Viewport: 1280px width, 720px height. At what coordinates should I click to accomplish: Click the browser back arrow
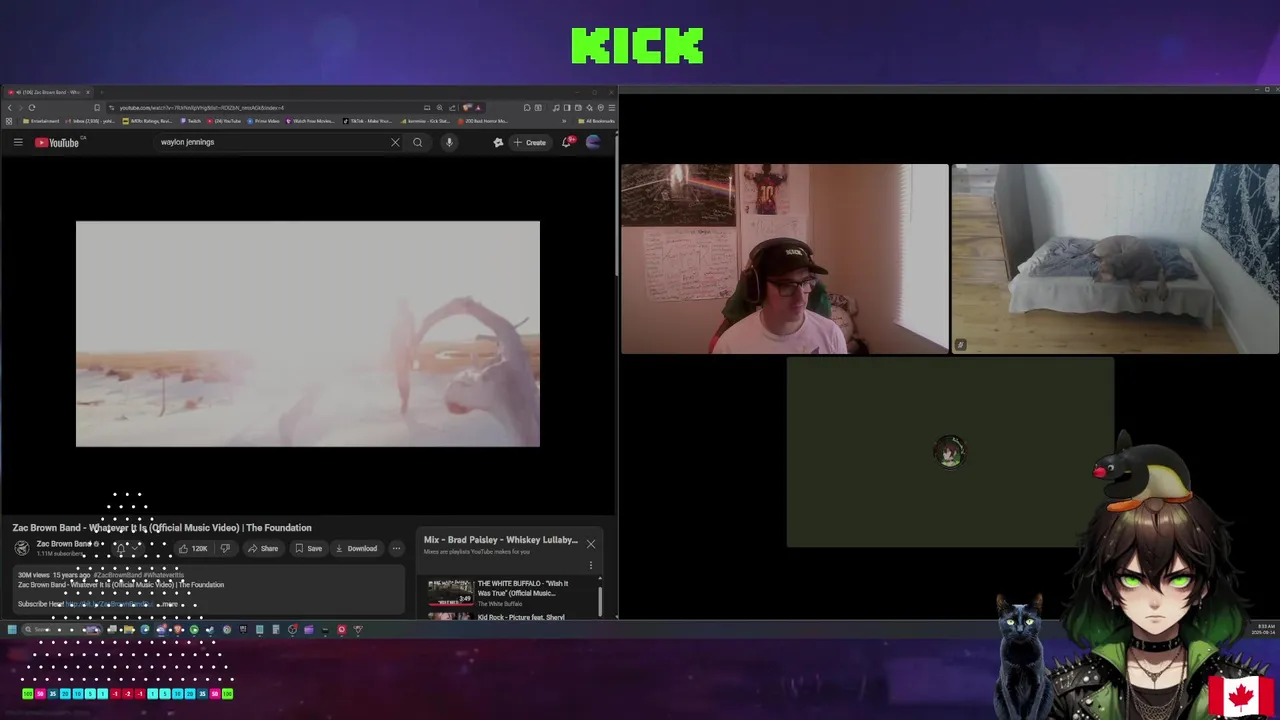pos(9,107)
